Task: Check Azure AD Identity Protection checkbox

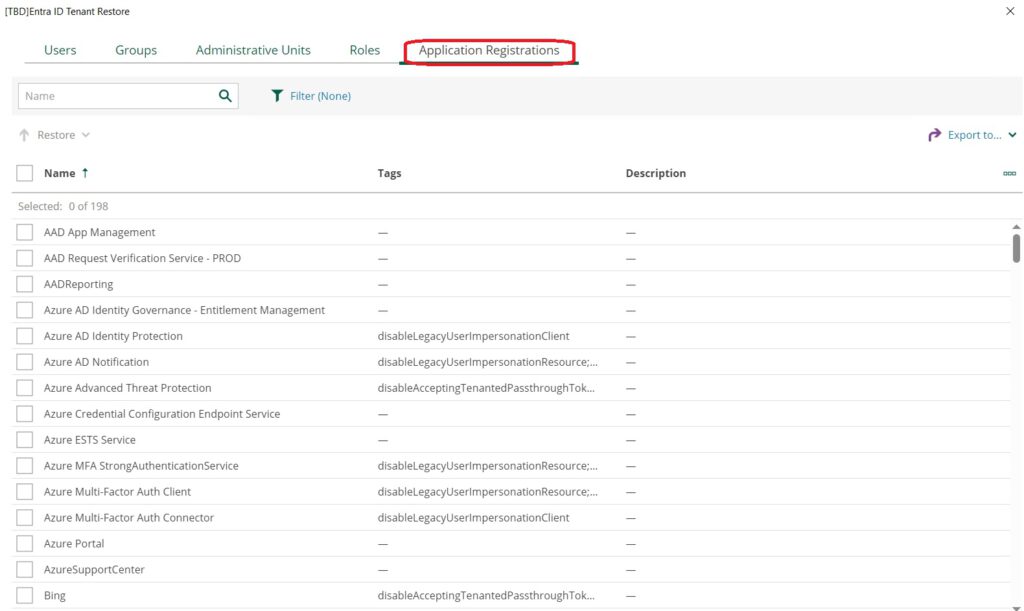Action: [25, 336]
